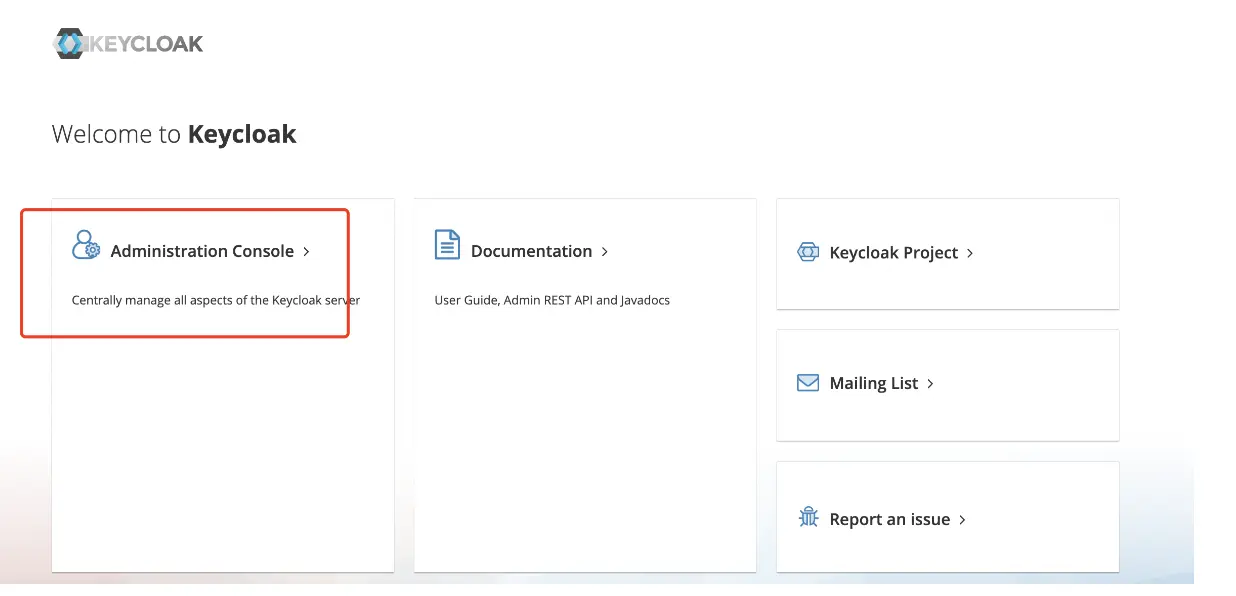Click the chevron beside Mailing List
1236x596 pixels.
tap(930, 384)
